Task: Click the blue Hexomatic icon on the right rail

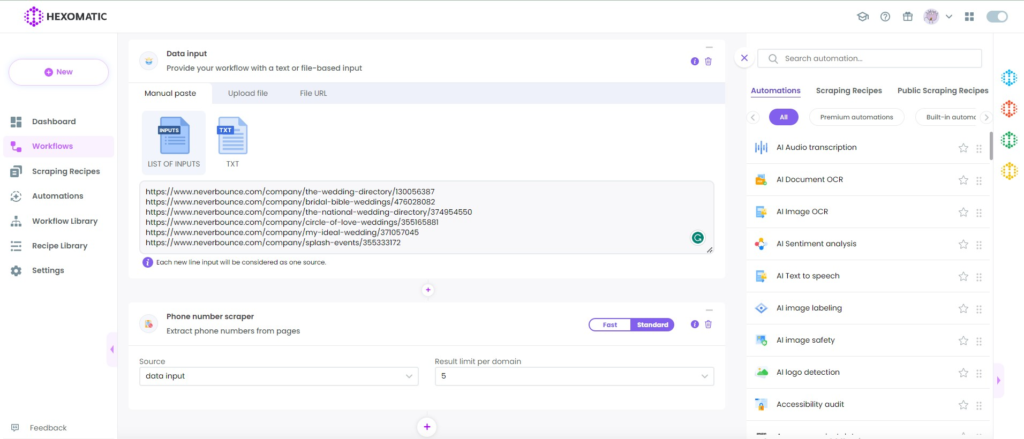Action: 1009,78
